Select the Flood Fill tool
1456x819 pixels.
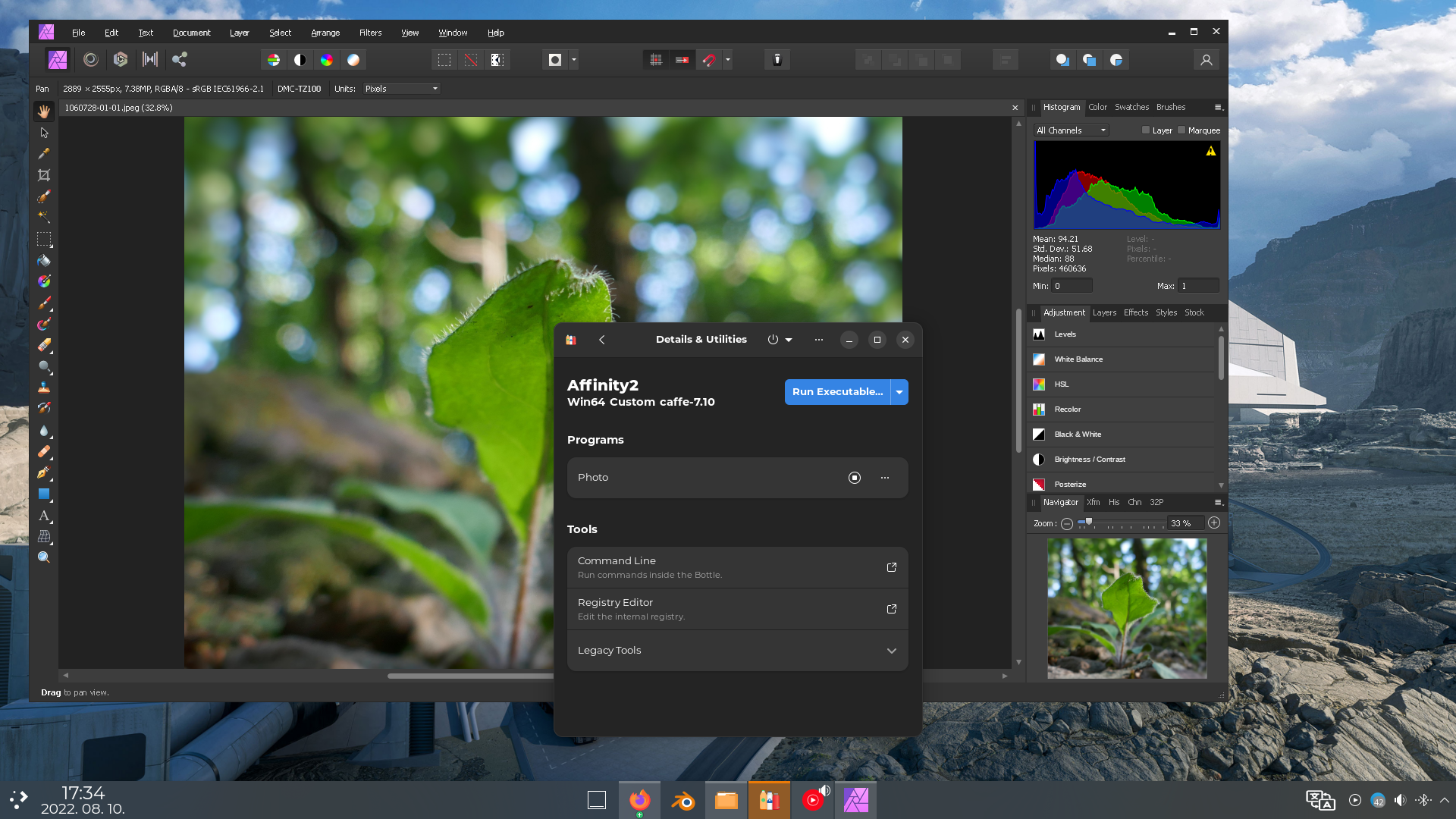click(45, 260)
